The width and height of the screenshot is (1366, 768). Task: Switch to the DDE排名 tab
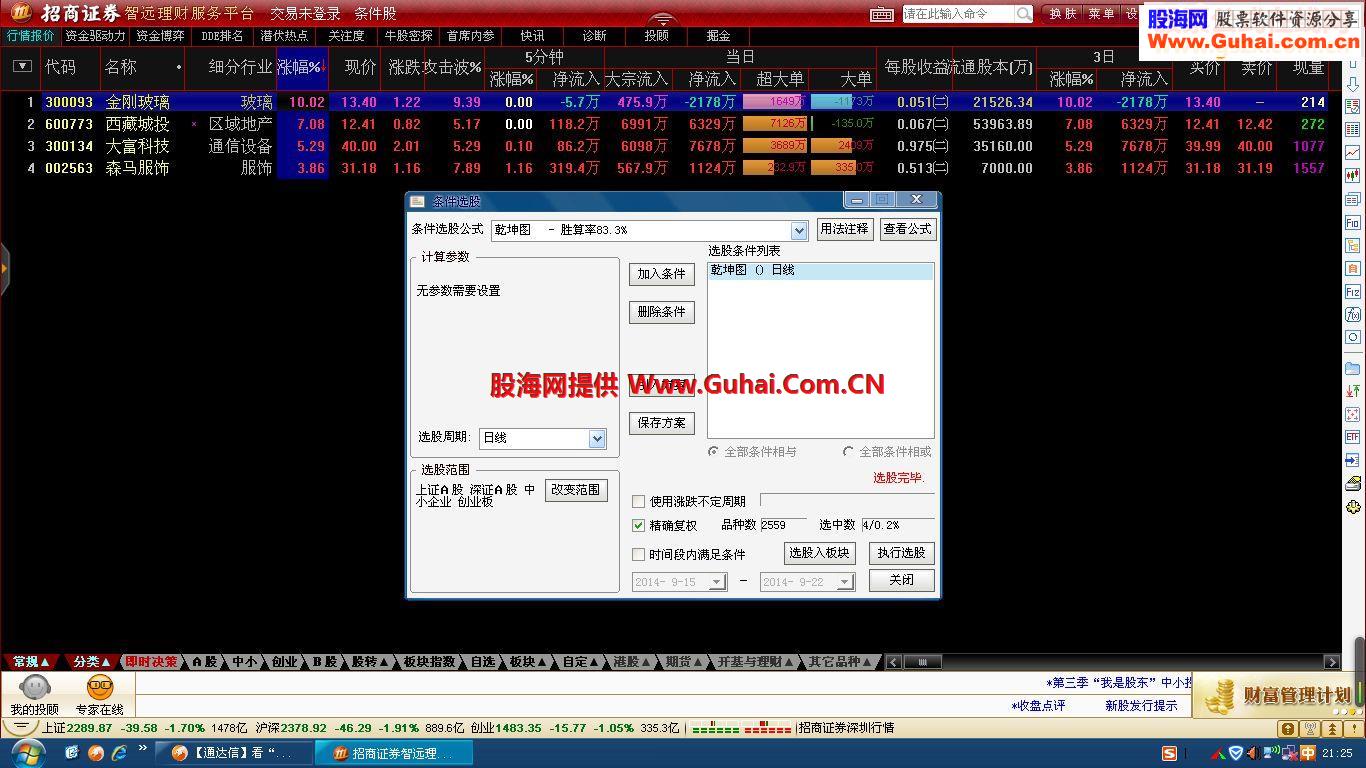(x=222, y=35)
